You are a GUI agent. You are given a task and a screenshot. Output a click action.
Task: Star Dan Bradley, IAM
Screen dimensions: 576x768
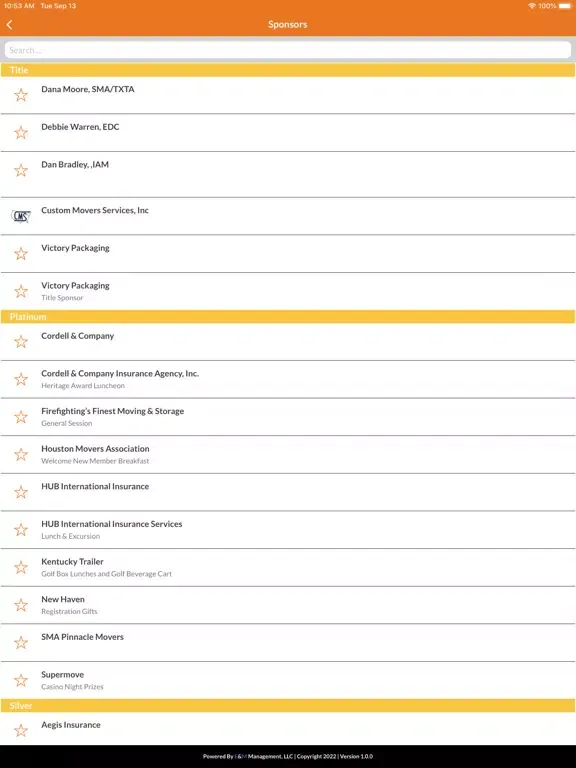point(21,170)
